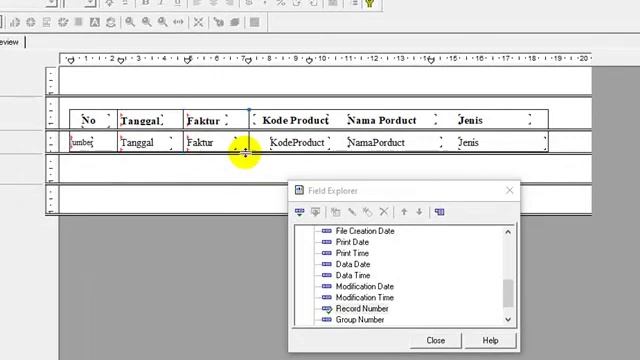Select Record Number field
Image resolution: width=640 pixels, height=360 pixels.
pos(362,309)
